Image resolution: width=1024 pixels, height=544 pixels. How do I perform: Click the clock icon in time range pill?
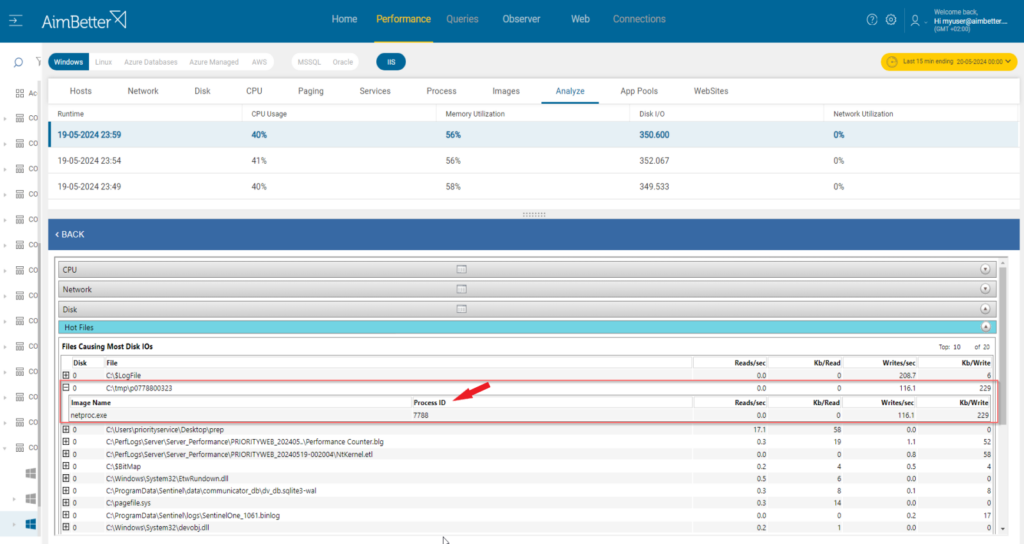point(892,61)
